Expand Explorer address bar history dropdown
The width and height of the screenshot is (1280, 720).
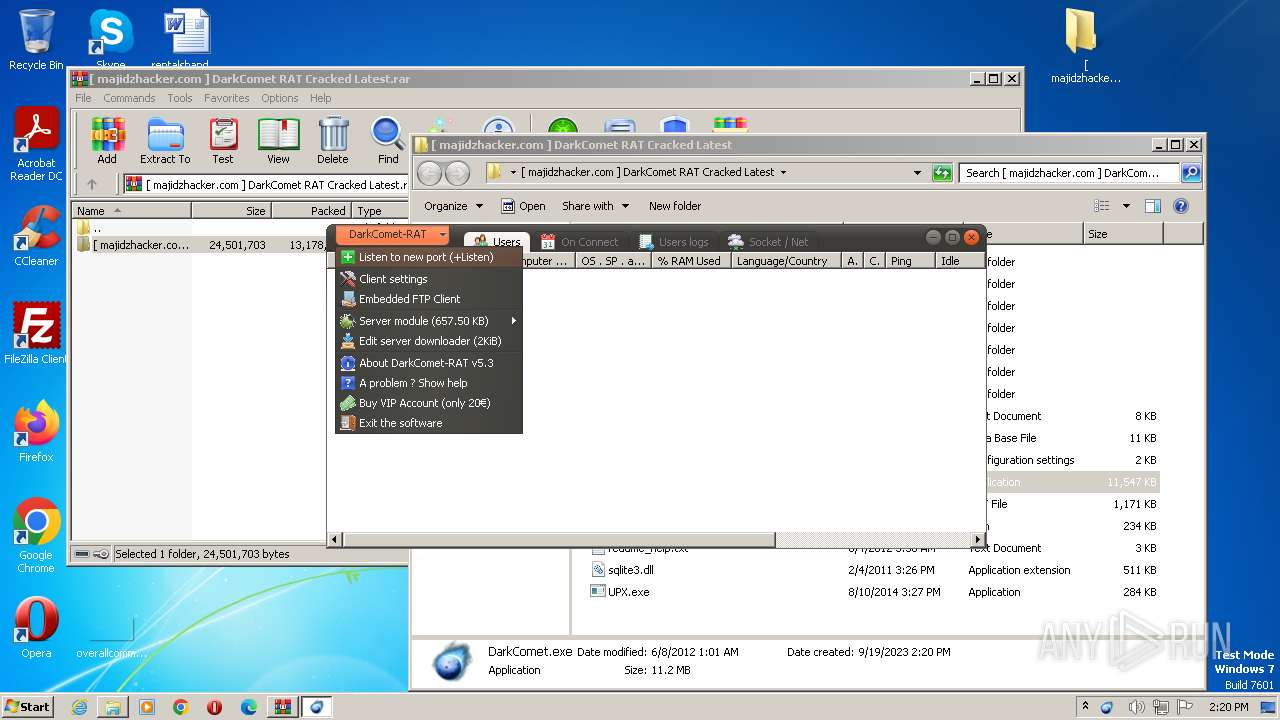(917, 173)
